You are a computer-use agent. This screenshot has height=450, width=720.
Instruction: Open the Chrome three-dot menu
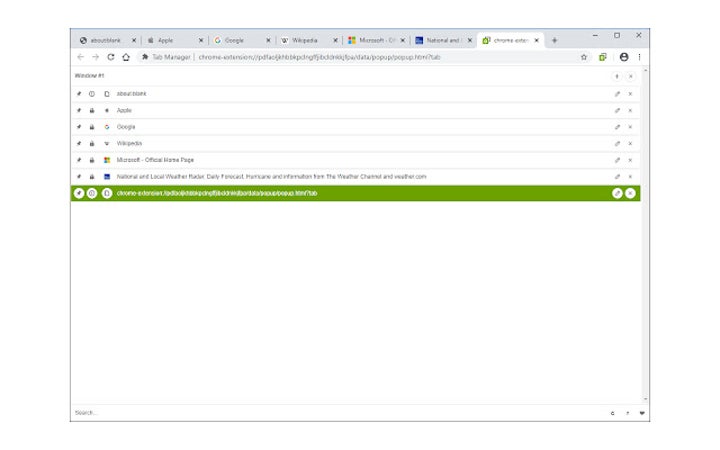(x=640, y=57)
